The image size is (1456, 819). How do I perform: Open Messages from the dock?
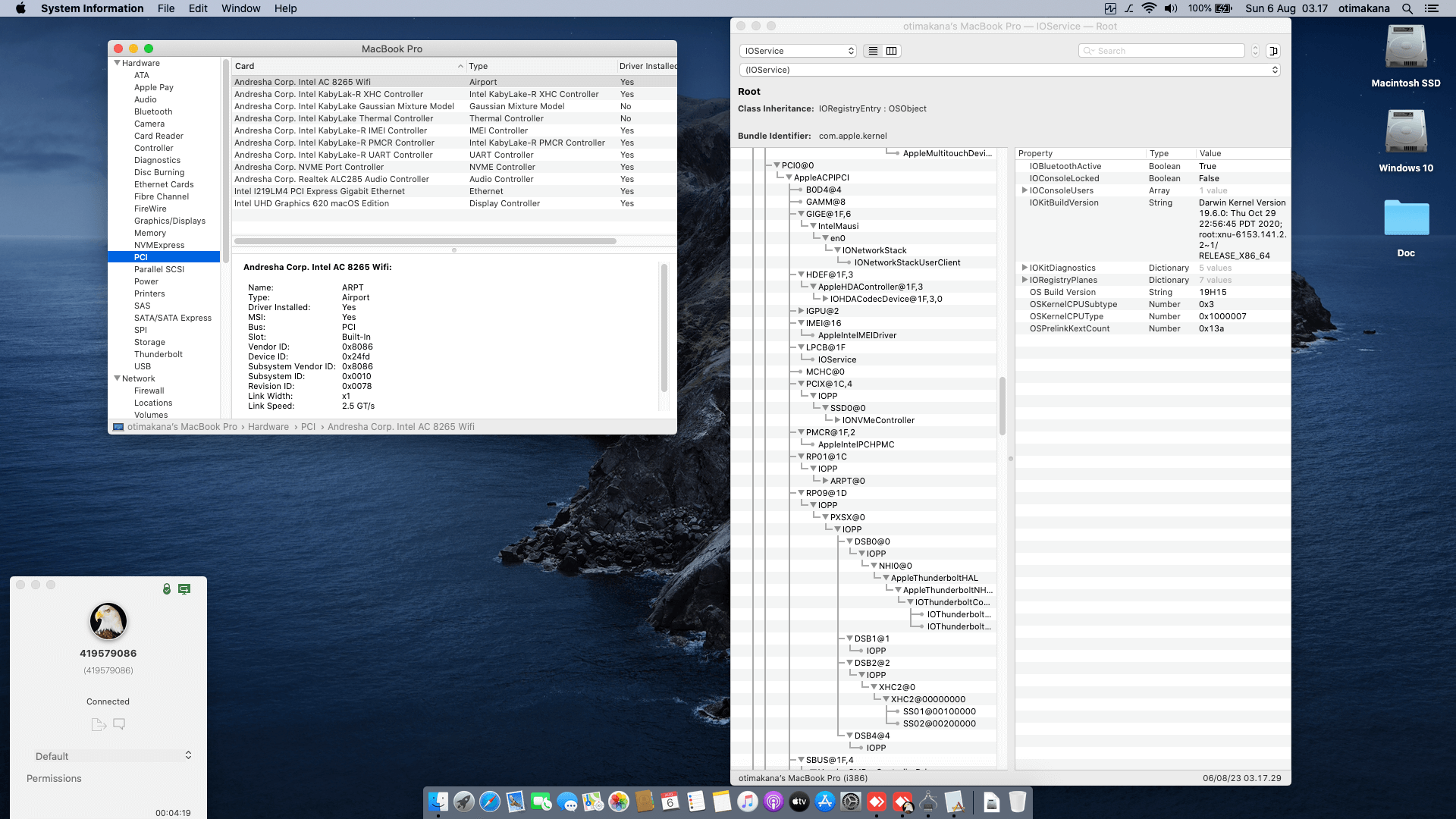567,802
